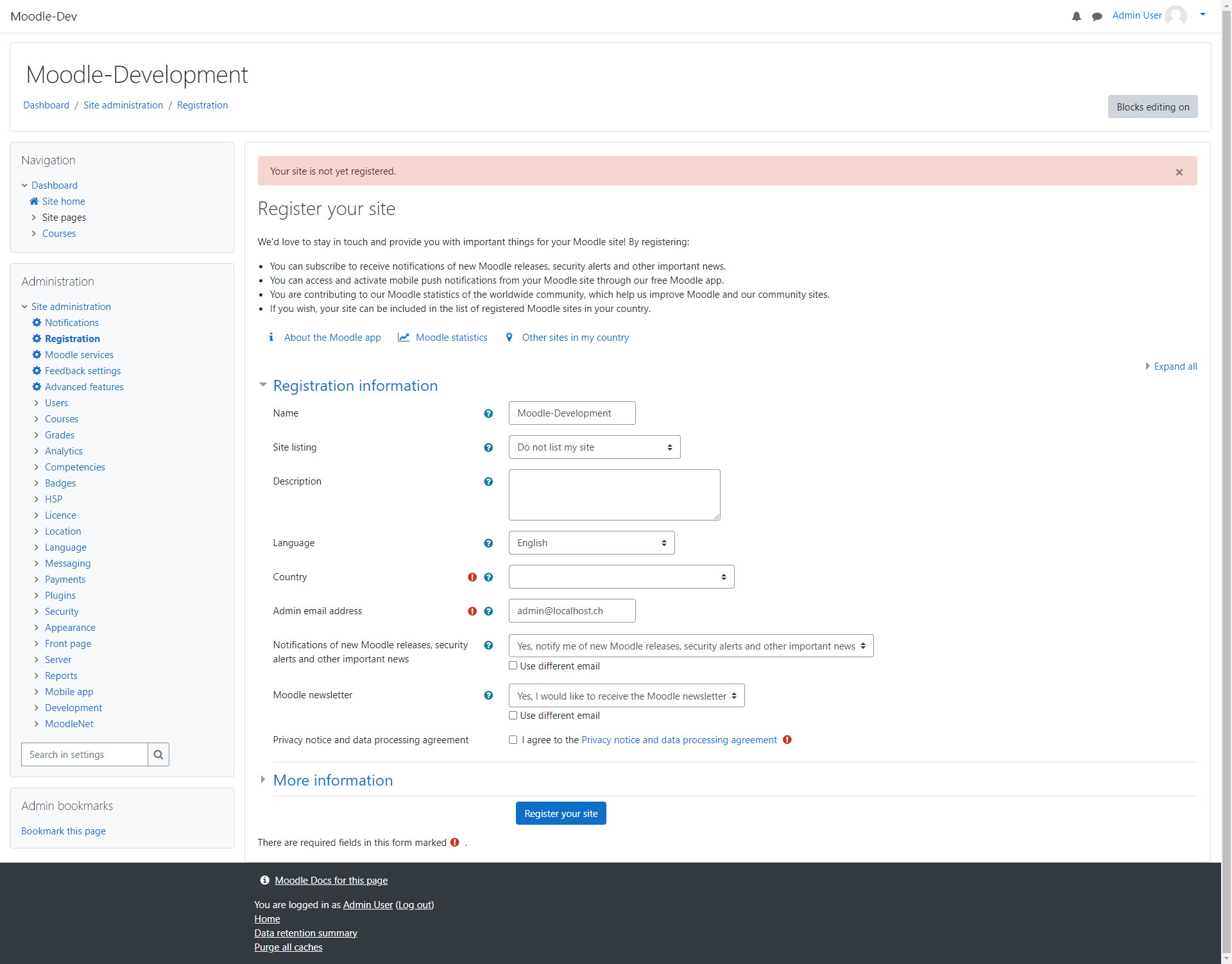The width and height of the screenshot is (1232, 964).
Task: Check 'Use different email' under Moodle newsletter
Action: click(513, 716)
